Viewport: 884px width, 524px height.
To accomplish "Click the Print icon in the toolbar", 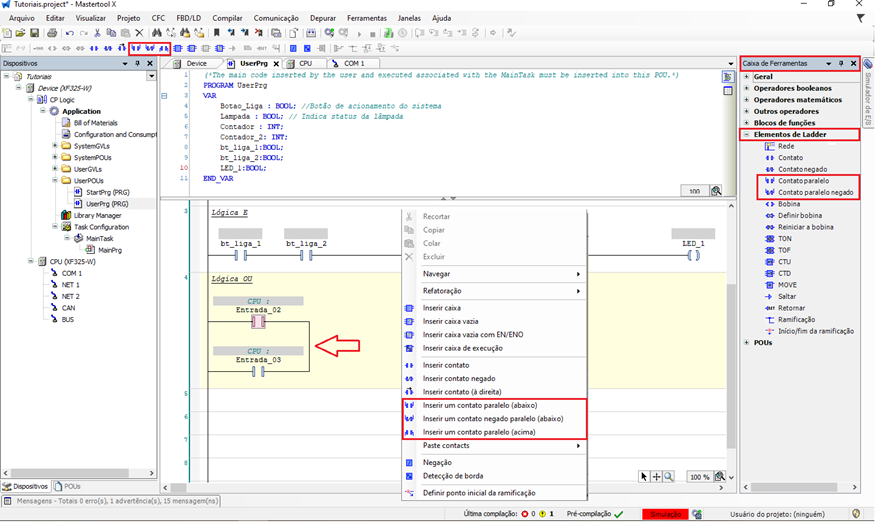I will tap(53, 33).
